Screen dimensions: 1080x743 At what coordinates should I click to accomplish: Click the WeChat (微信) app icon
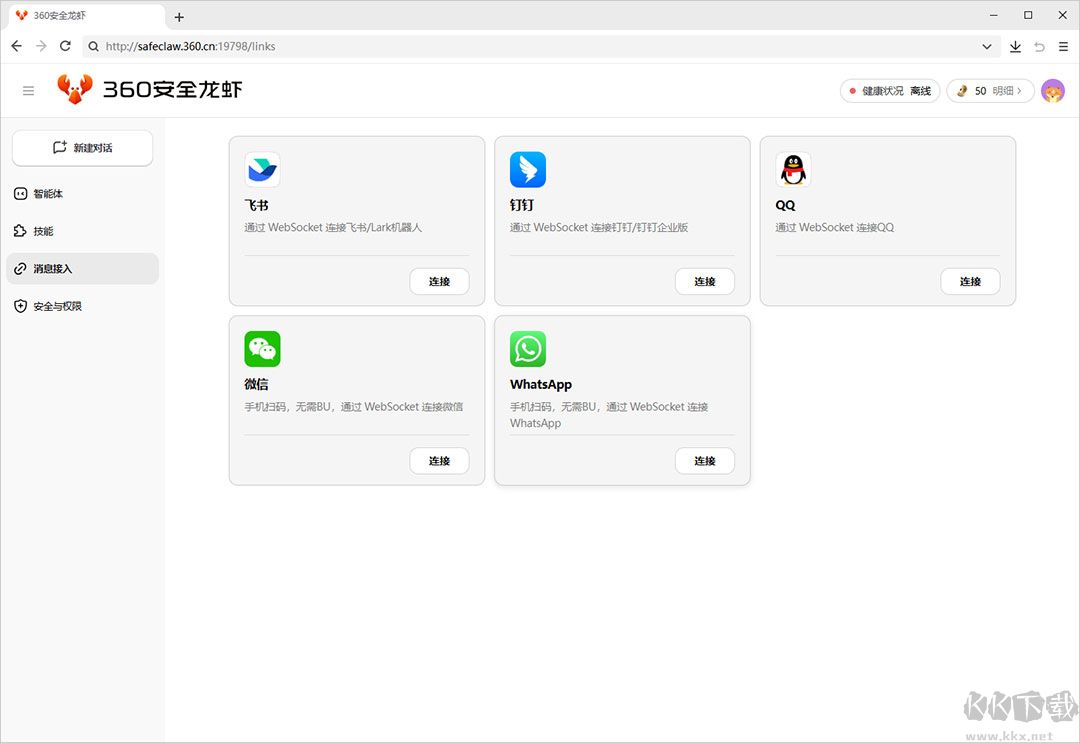pos(262,349)
